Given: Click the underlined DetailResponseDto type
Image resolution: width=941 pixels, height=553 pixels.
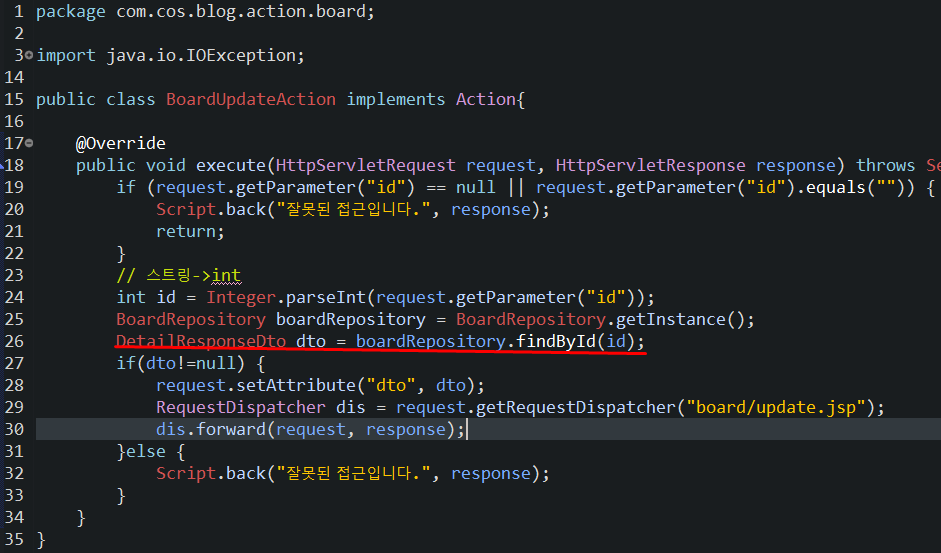Looking at the screenshot, I should [x=201, y=341].
